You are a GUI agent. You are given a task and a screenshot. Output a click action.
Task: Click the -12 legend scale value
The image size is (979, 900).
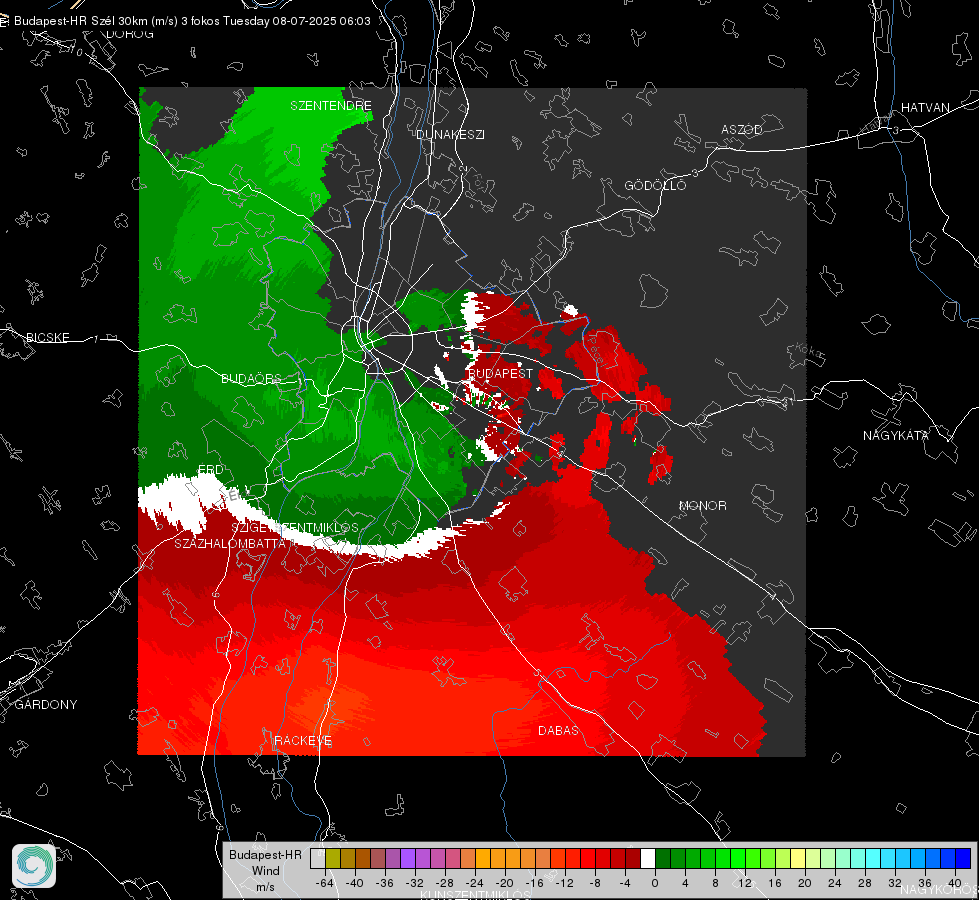pos(564,883)
